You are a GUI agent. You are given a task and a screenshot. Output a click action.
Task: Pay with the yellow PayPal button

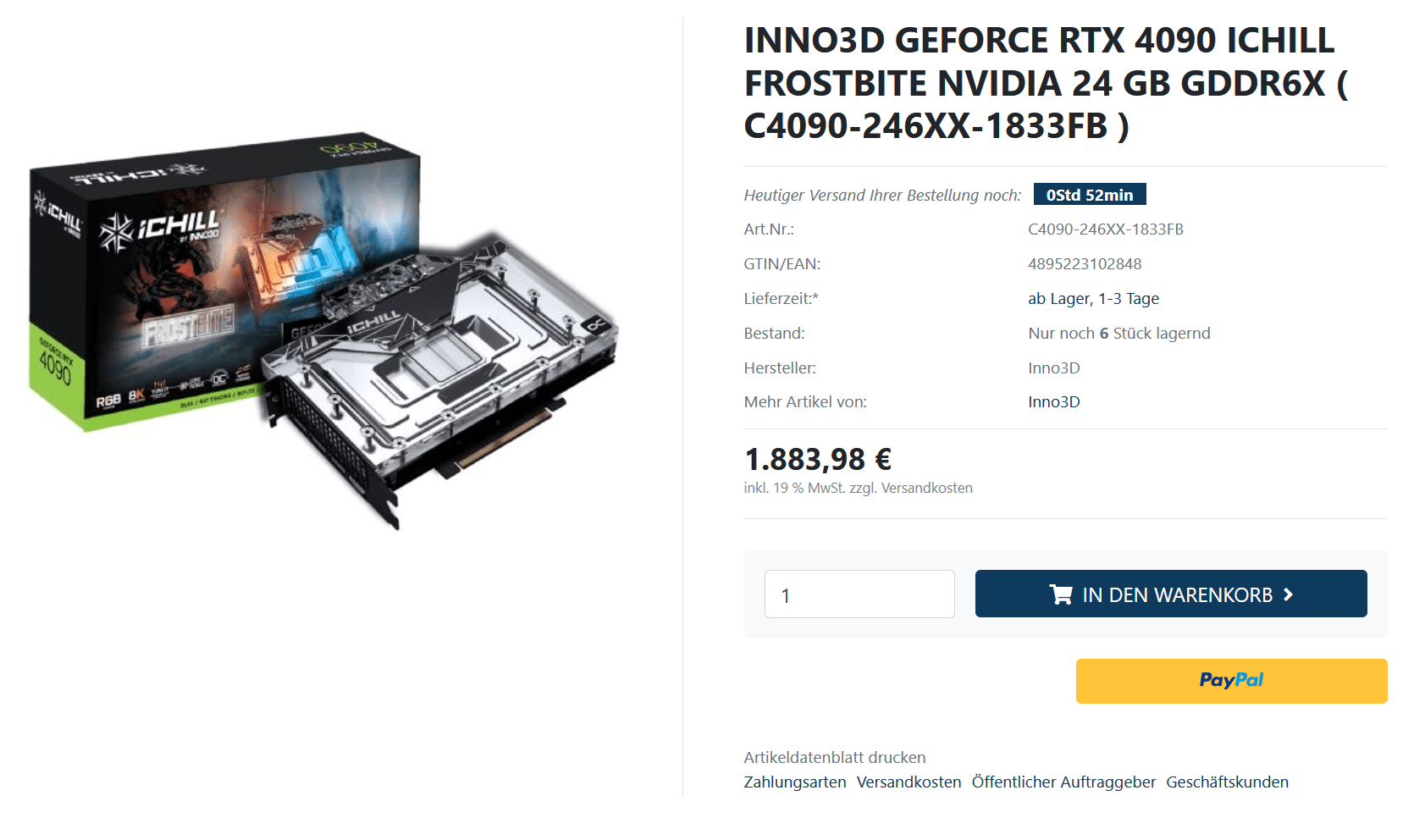[1231, 681]
